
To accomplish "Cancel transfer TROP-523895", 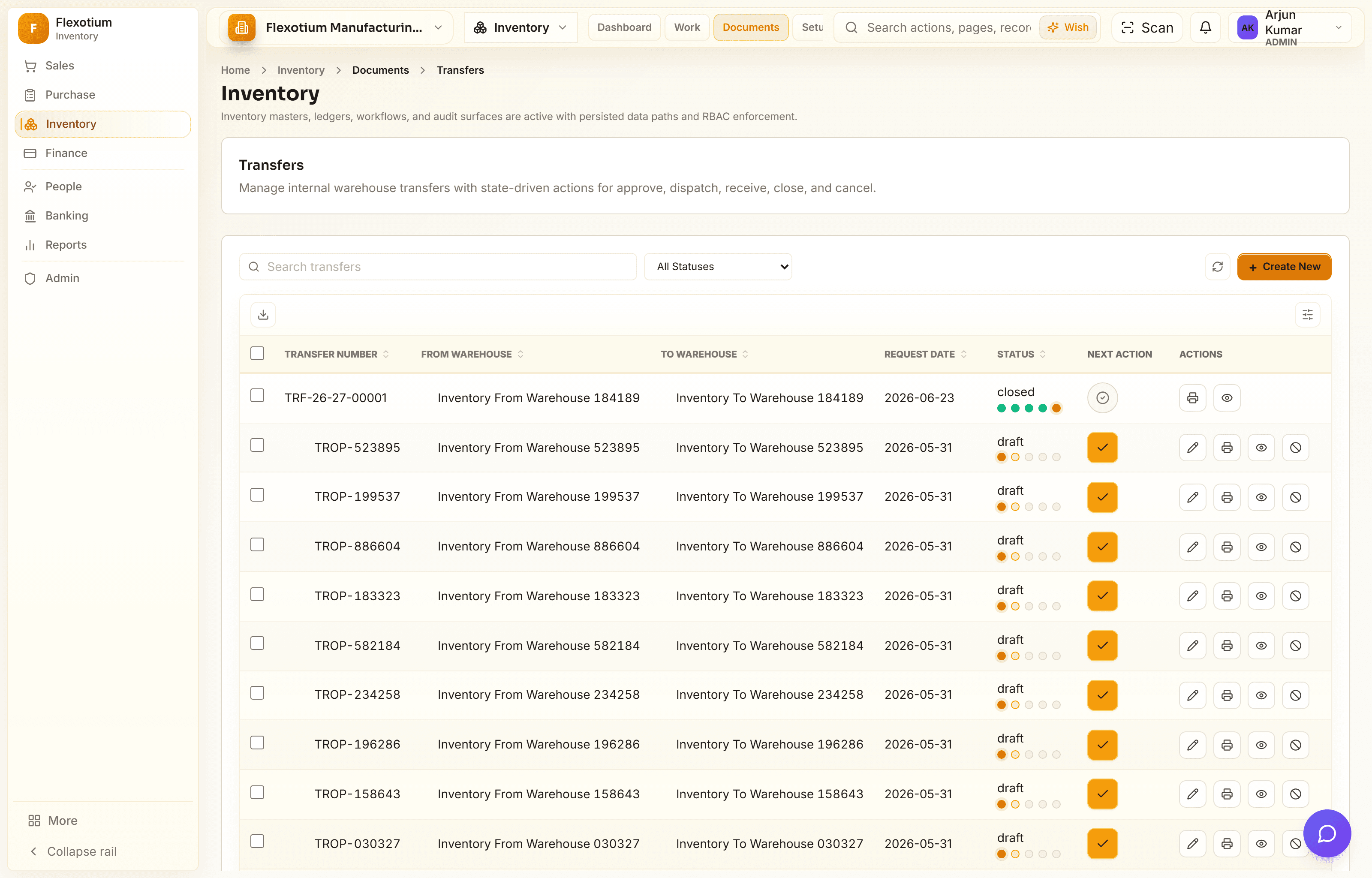I will 1295,448.
